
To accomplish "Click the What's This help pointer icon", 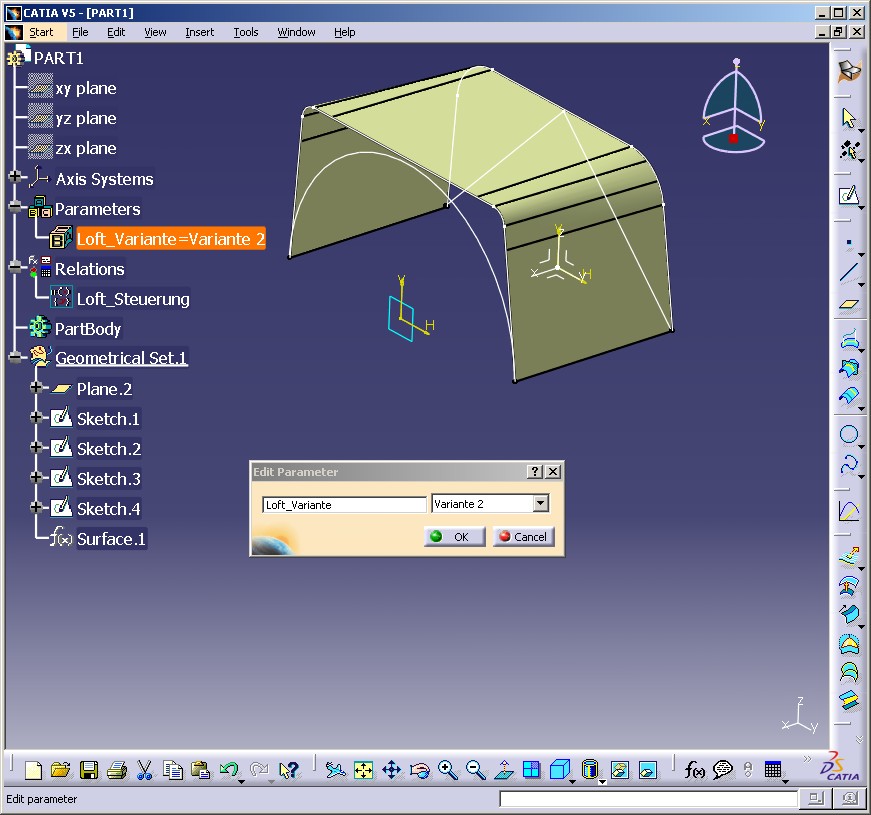I will click(289, 770).
